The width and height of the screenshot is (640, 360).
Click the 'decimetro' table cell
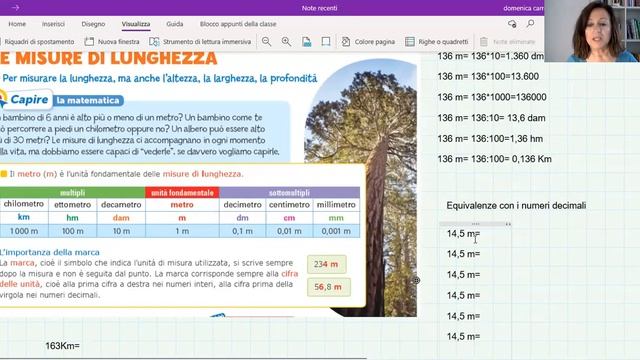click(242, 204)
